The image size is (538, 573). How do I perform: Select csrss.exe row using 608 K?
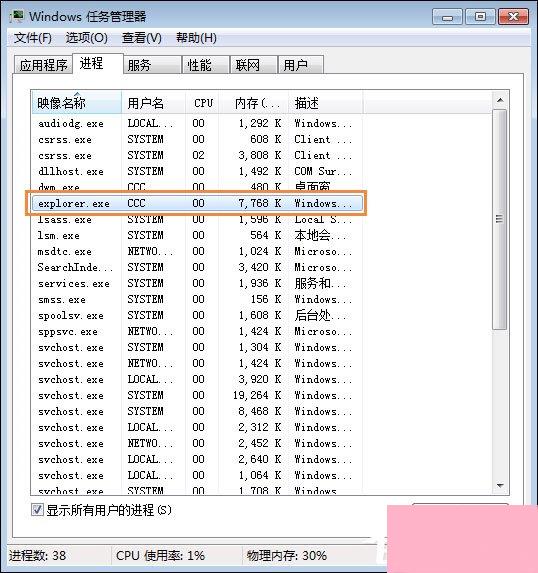pyautogui.click(x=197, y=139)
